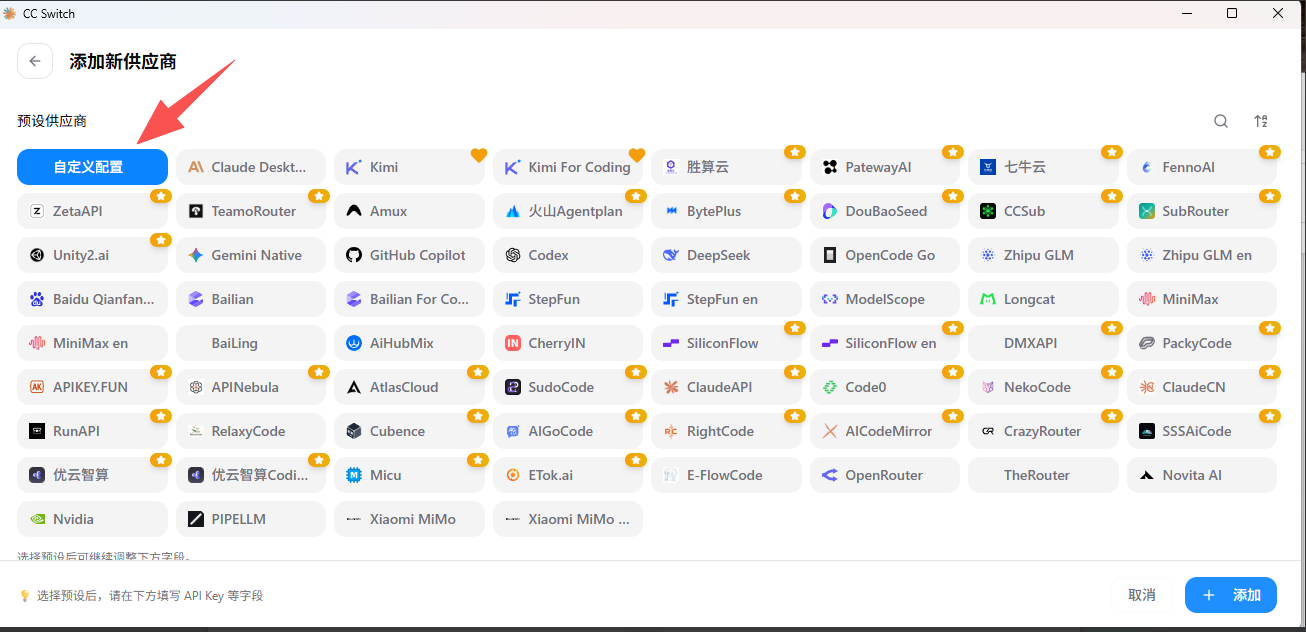
Task: Open the provider search magnifier icon
Action: coord(1221,121)
